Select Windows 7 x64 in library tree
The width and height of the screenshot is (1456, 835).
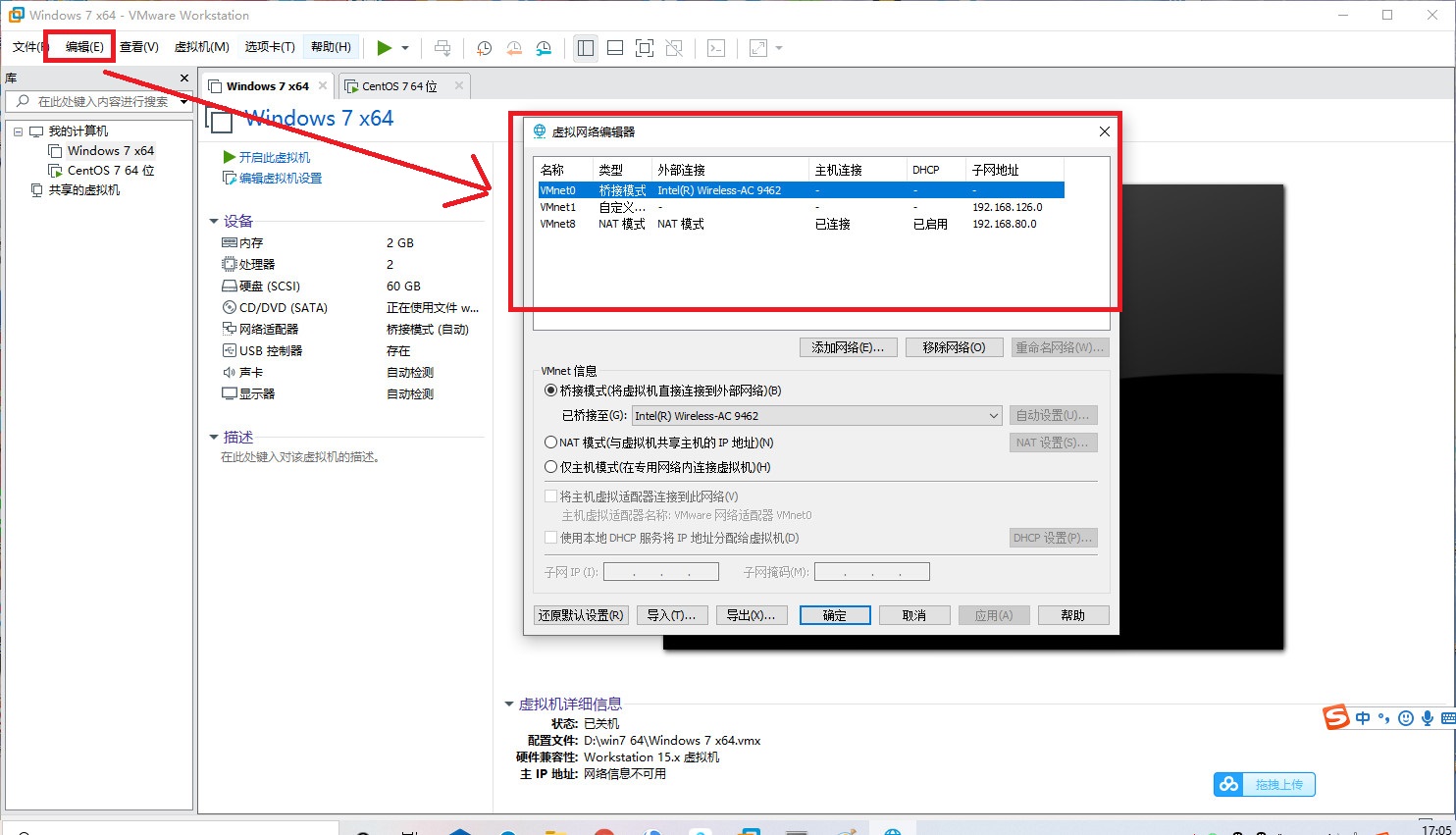click(110, 151)
